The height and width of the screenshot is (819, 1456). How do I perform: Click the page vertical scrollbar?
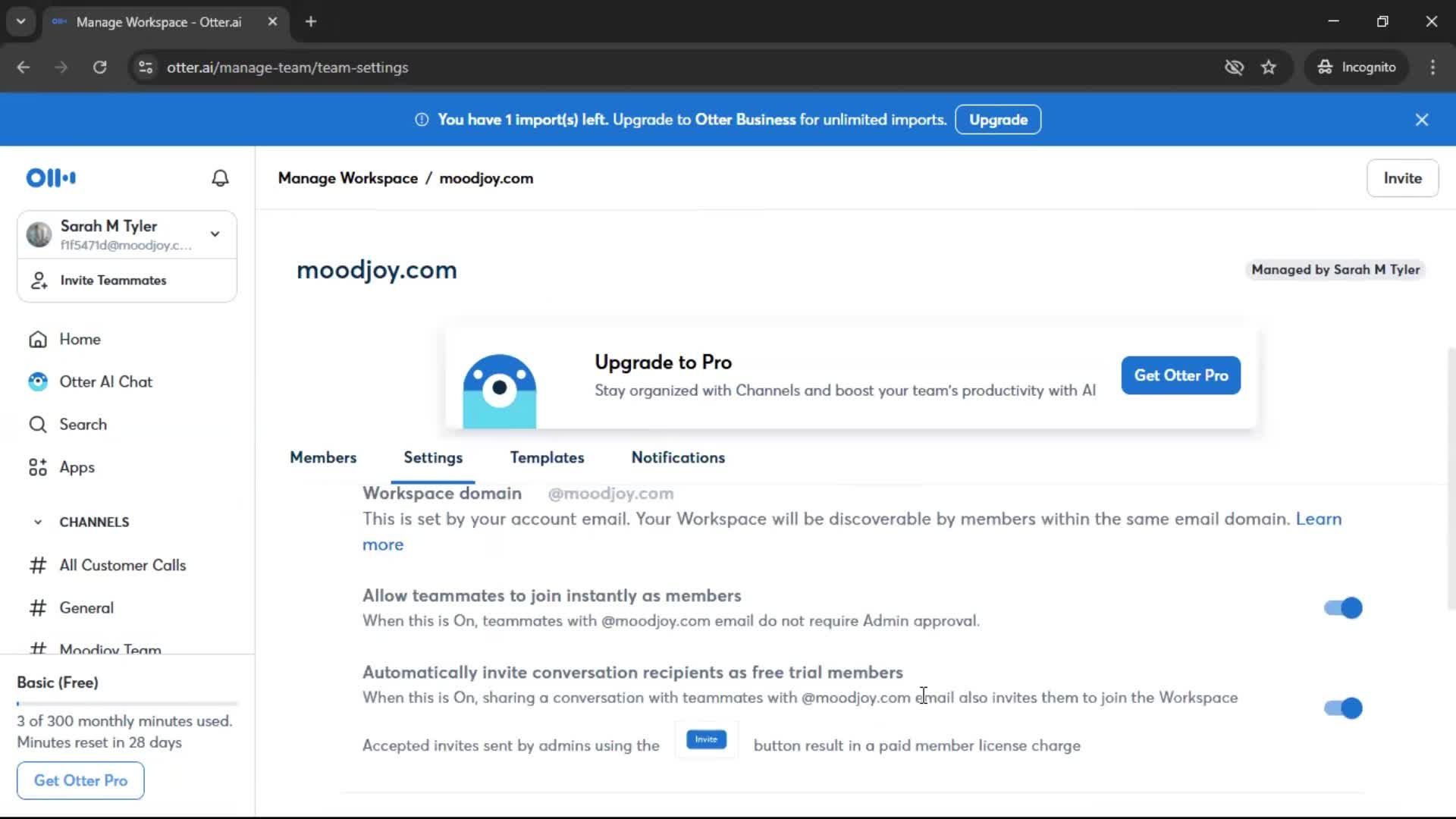coord(1451,478)
